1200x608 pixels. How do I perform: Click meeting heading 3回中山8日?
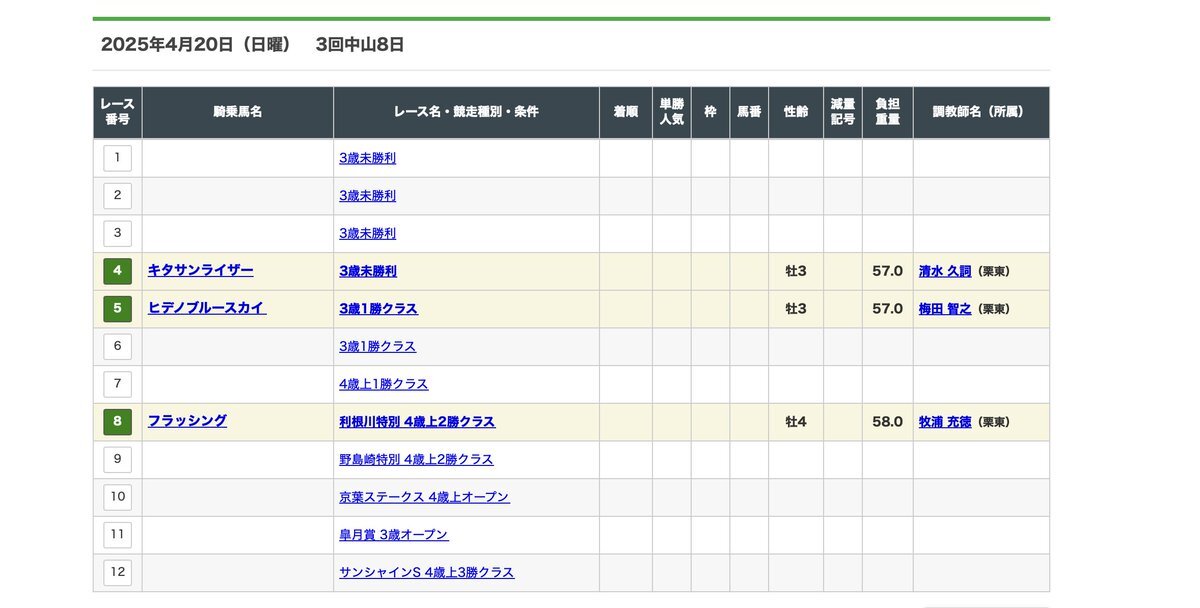tap(359, 45)
